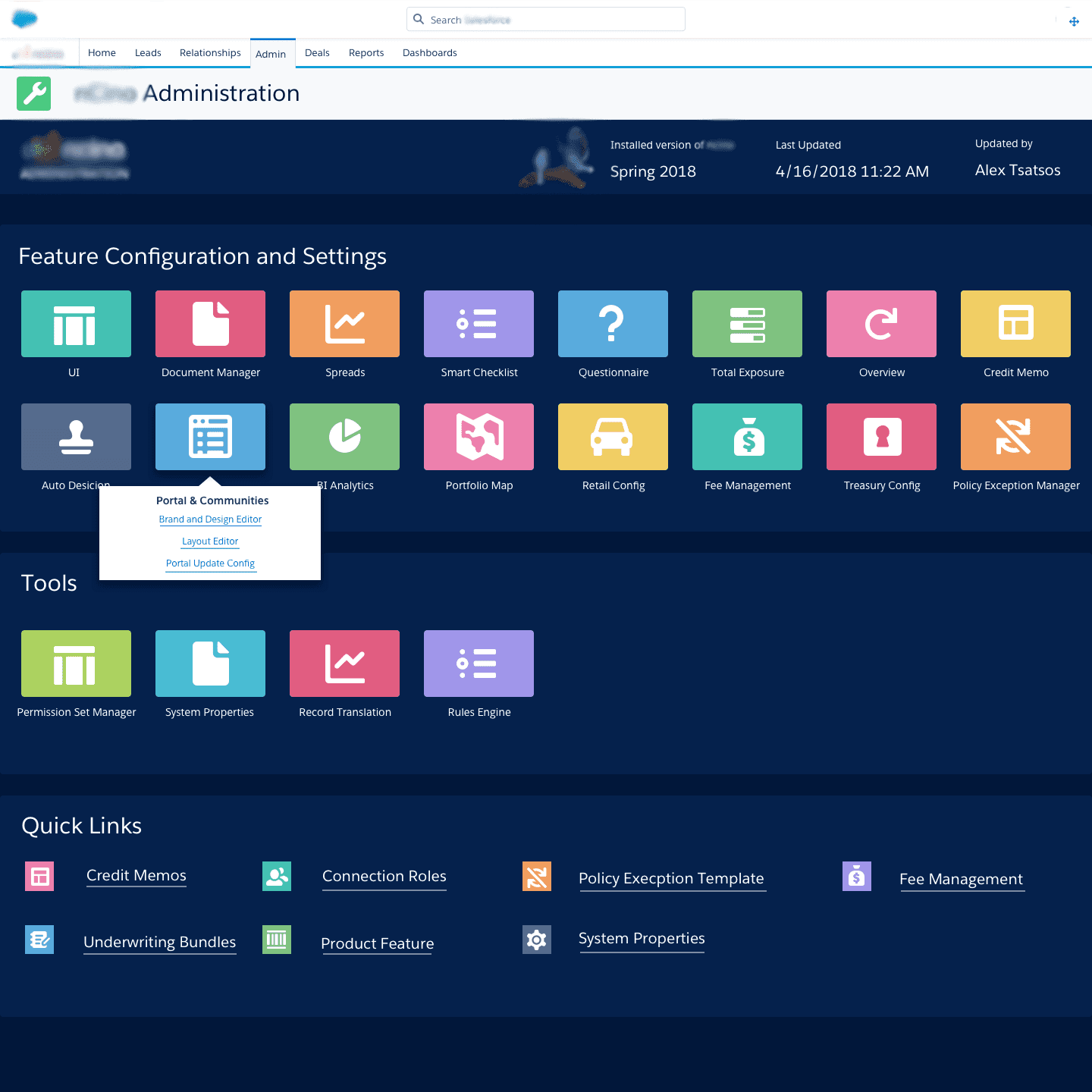
Task: Follow the Underwriting Bundles link
Action: point(160,942)
